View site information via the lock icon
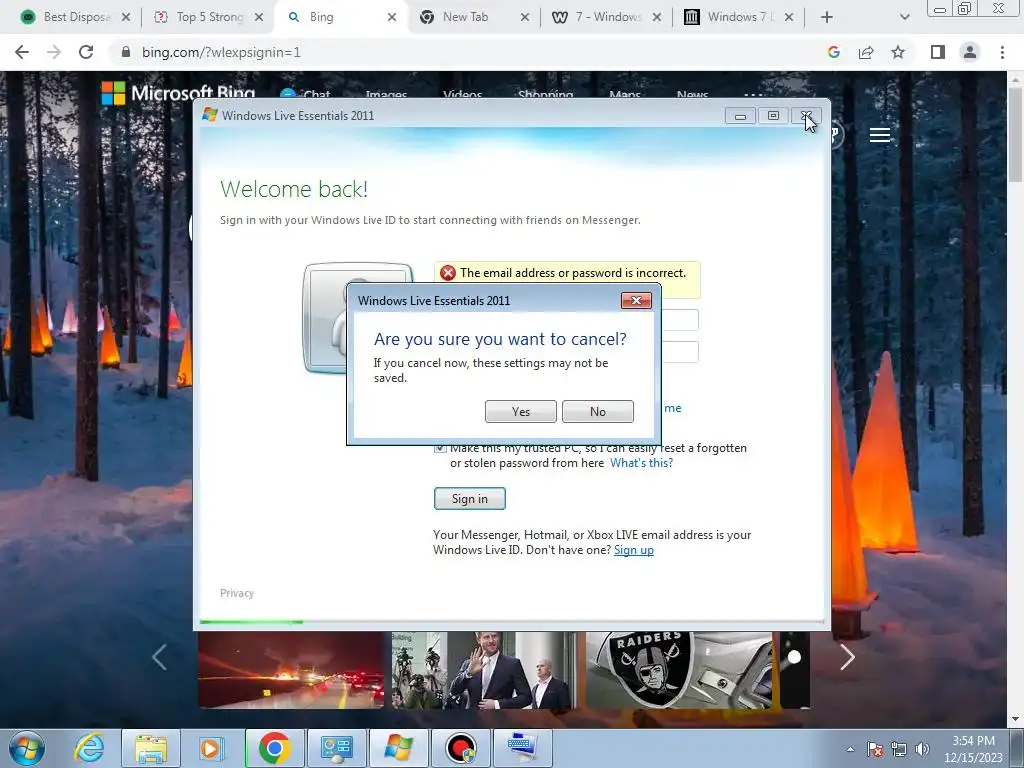The height and width of the screenshot is (768, 1024). [x=126, y=52]
